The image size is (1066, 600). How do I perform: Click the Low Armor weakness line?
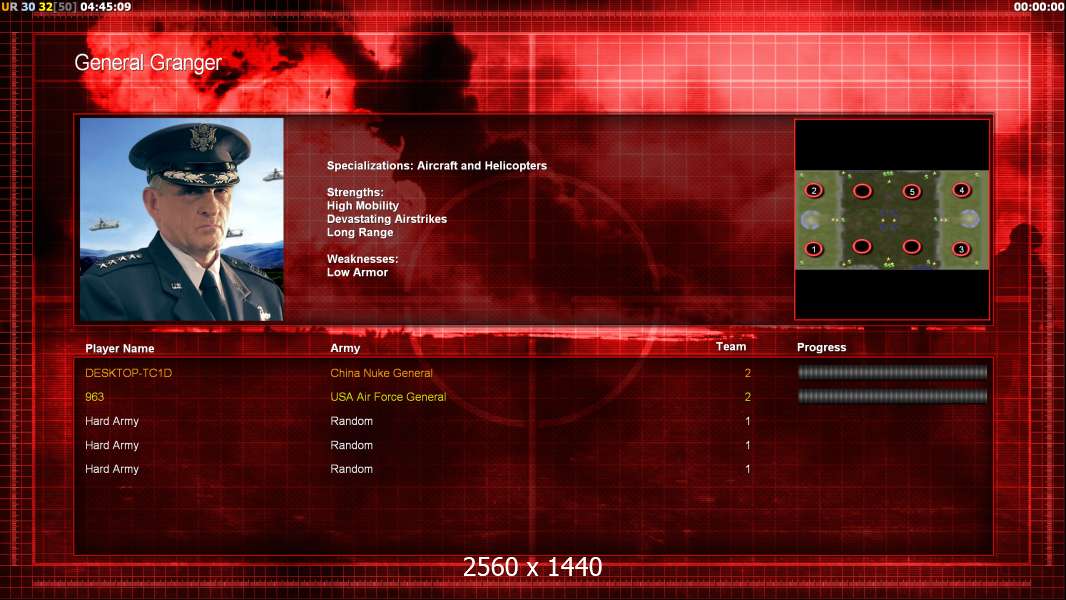(x=357, y=272)
